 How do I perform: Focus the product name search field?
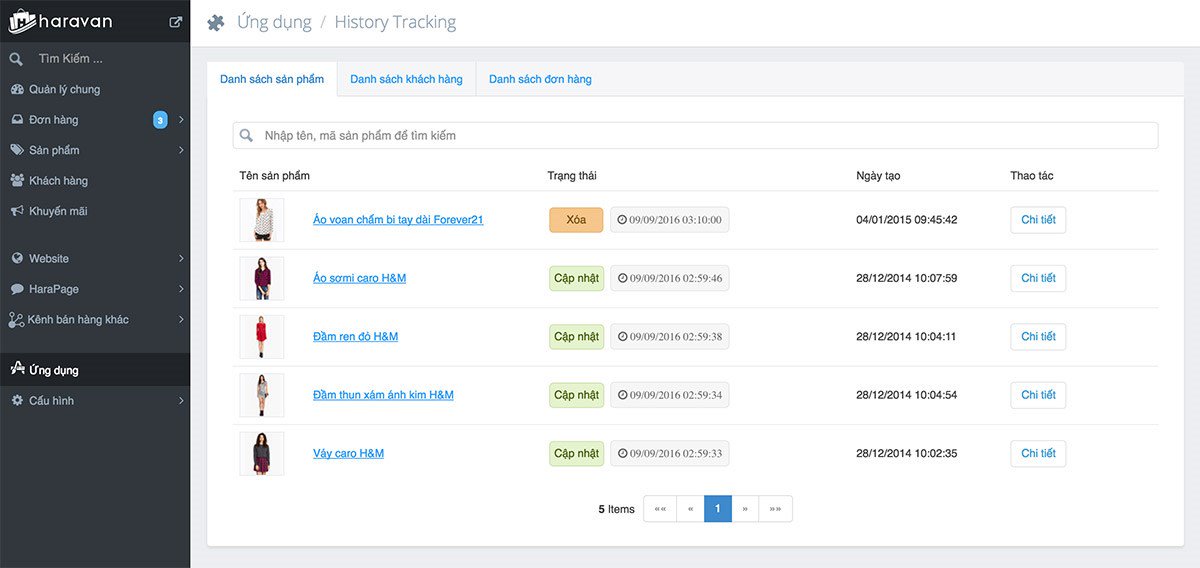[x=695, y=135]
